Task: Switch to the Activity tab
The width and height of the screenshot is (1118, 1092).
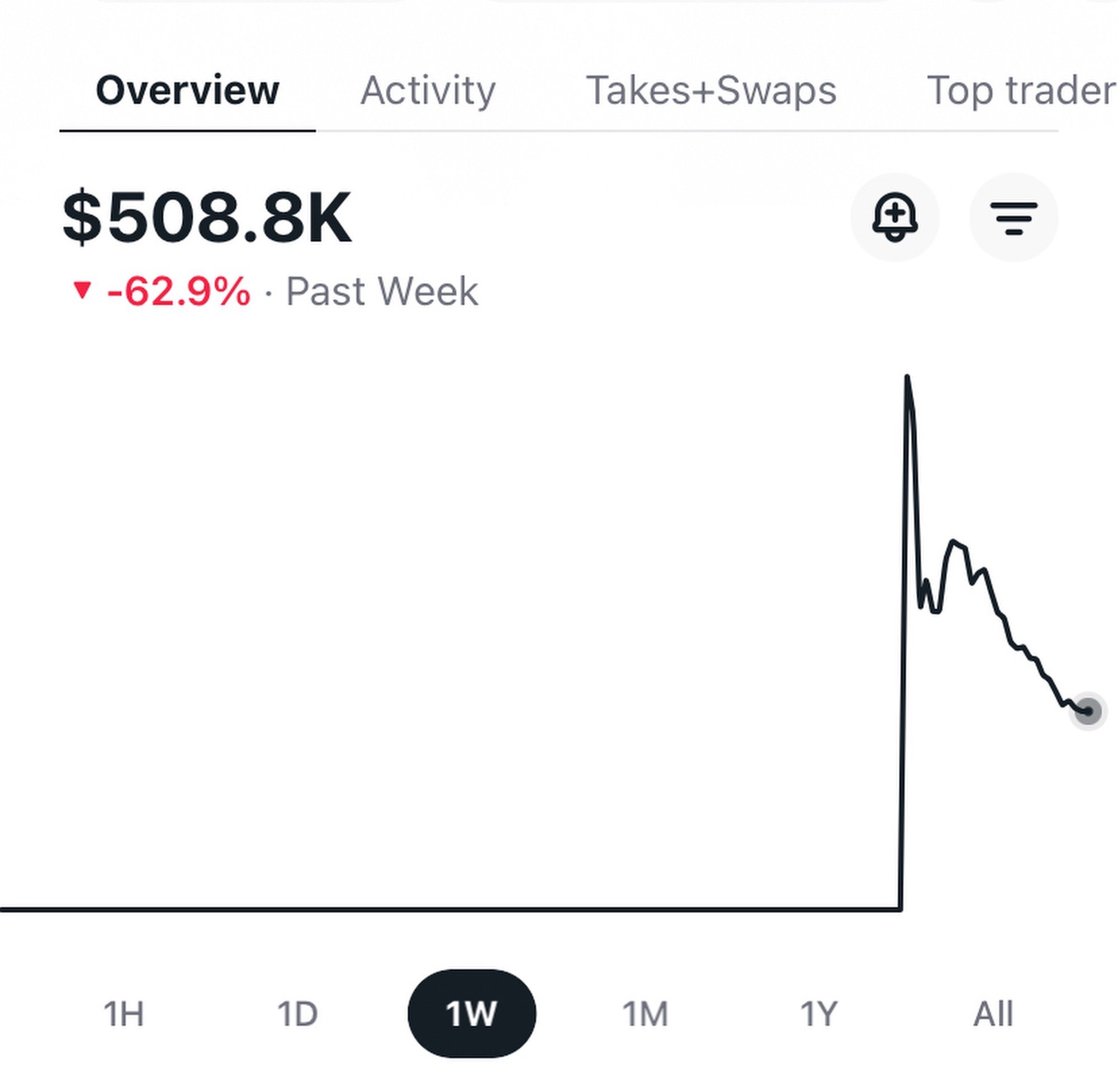Action: pos(428,91)
